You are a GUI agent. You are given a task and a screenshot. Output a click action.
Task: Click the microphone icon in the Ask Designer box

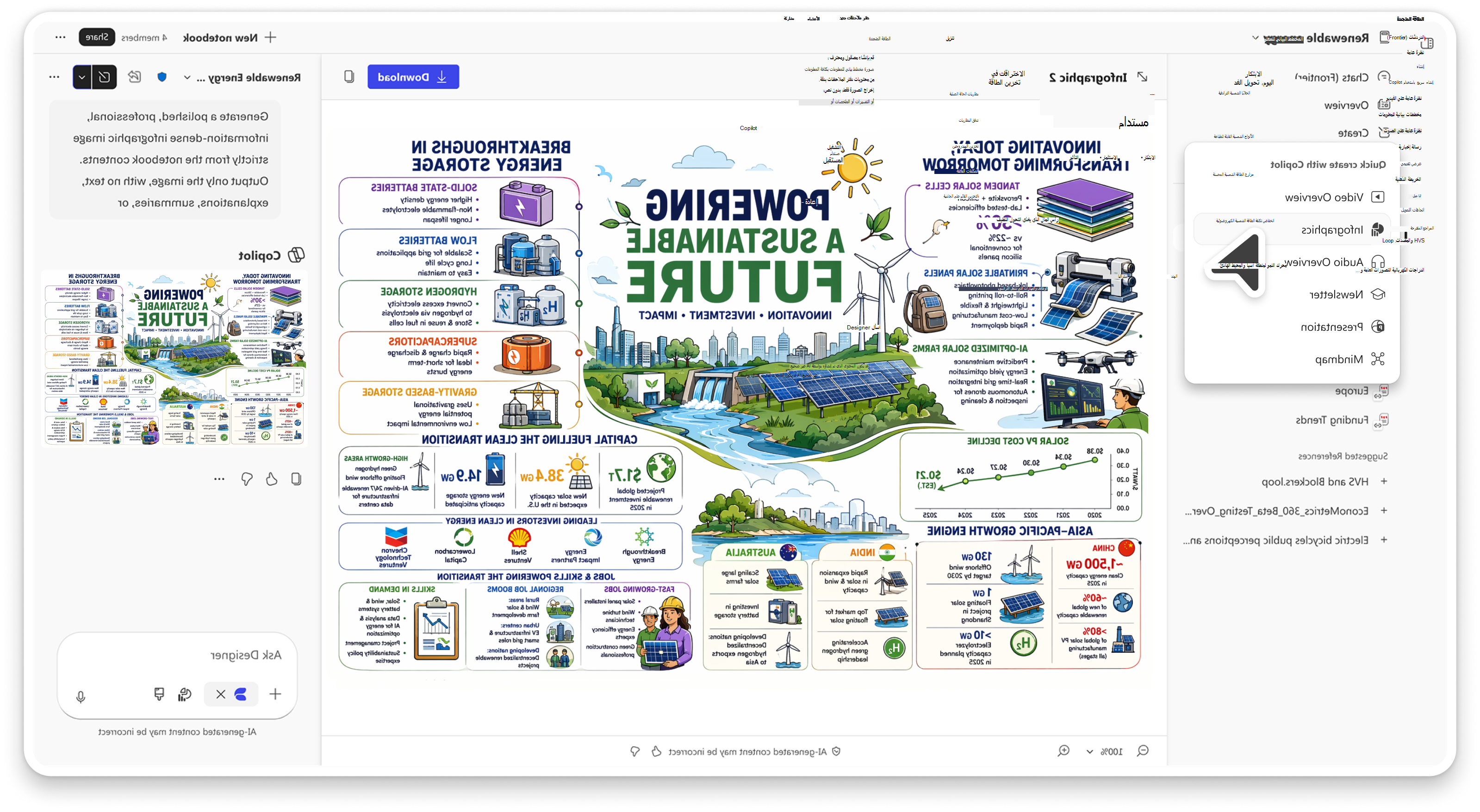pos(81,697)
